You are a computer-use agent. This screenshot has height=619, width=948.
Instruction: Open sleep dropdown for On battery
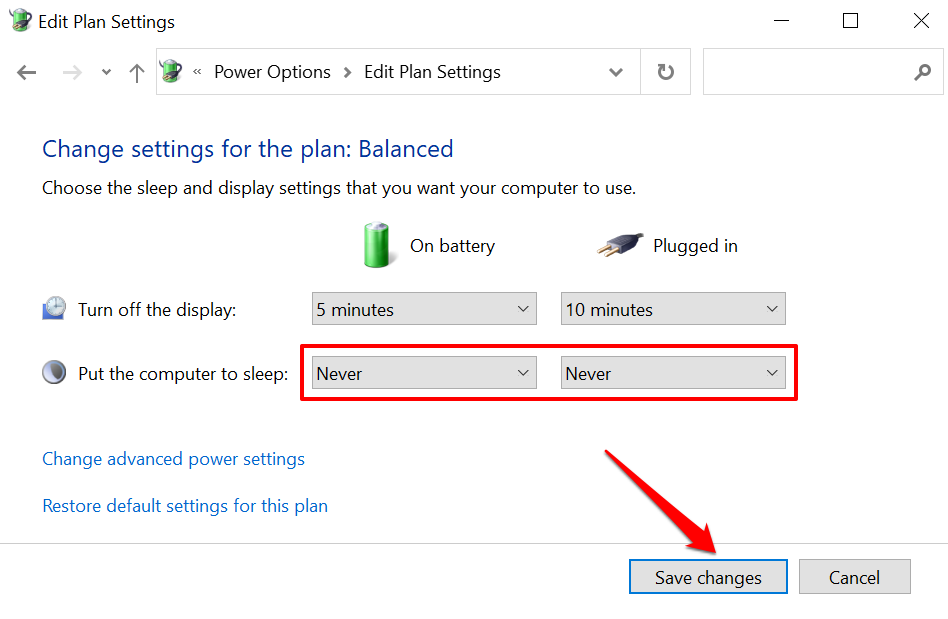click(x=424, y=374)
